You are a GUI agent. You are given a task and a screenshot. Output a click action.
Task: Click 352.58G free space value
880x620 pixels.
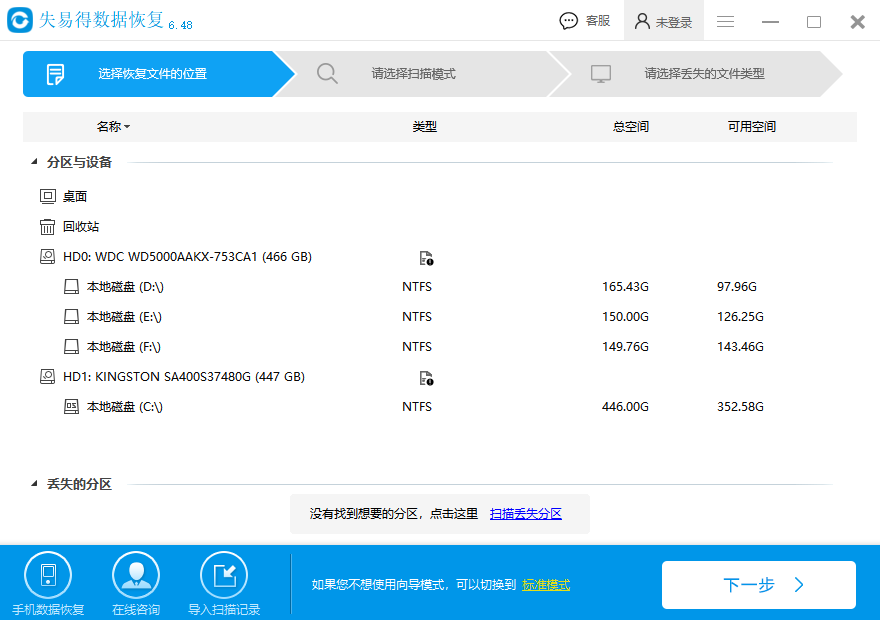click(x=740, y=407)
